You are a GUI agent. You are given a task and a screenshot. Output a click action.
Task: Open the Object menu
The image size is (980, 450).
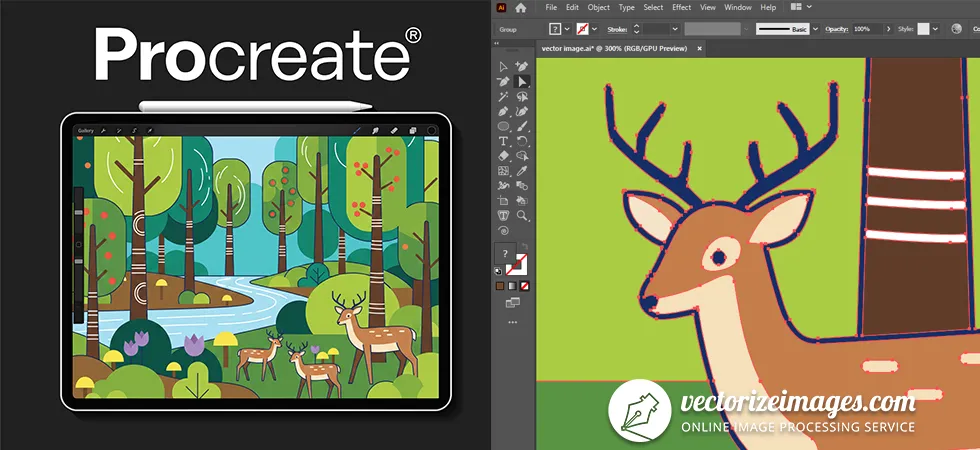(x=599, y=8)
